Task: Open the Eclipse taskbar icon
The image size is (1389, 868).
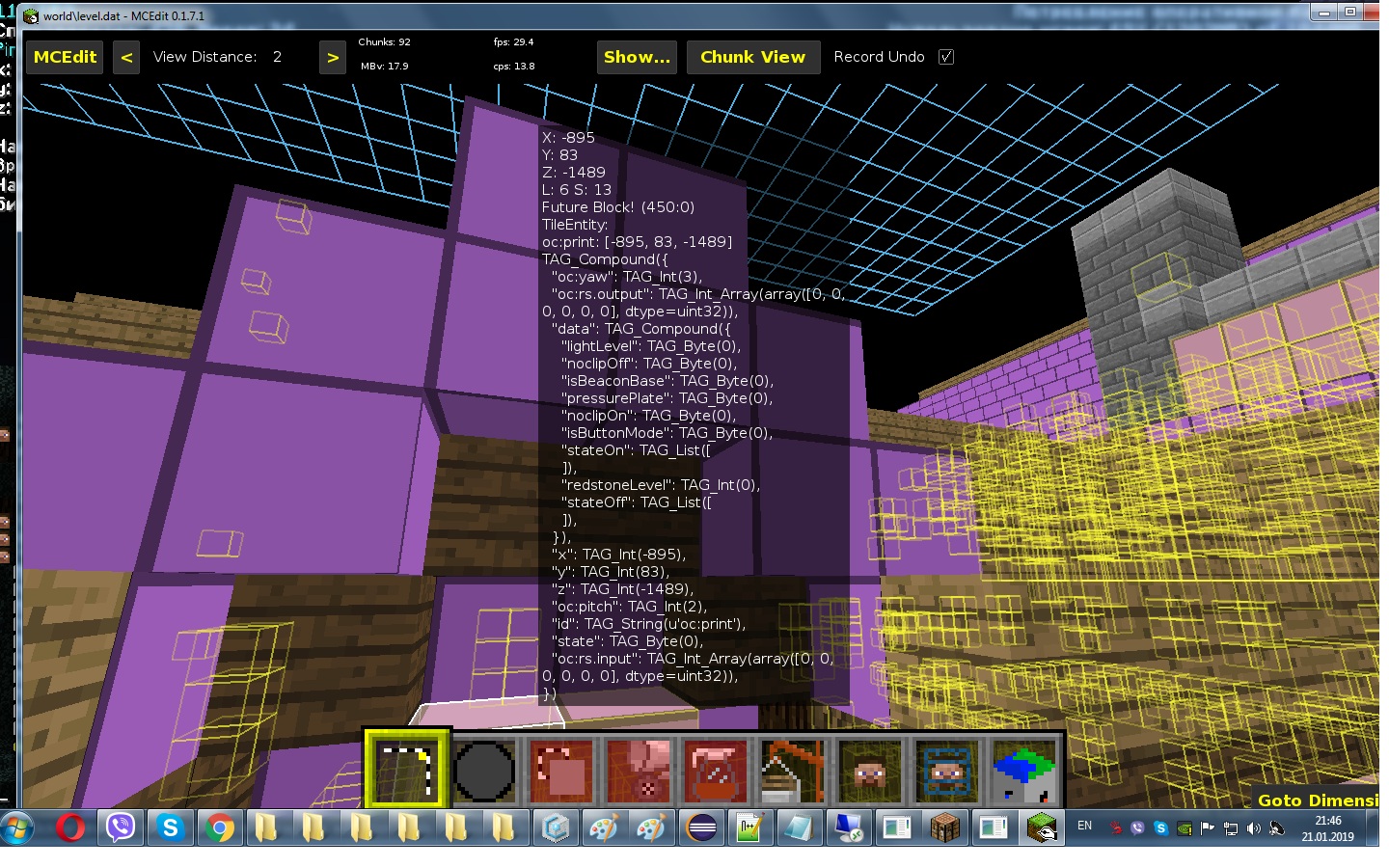Action: (701, 827)
